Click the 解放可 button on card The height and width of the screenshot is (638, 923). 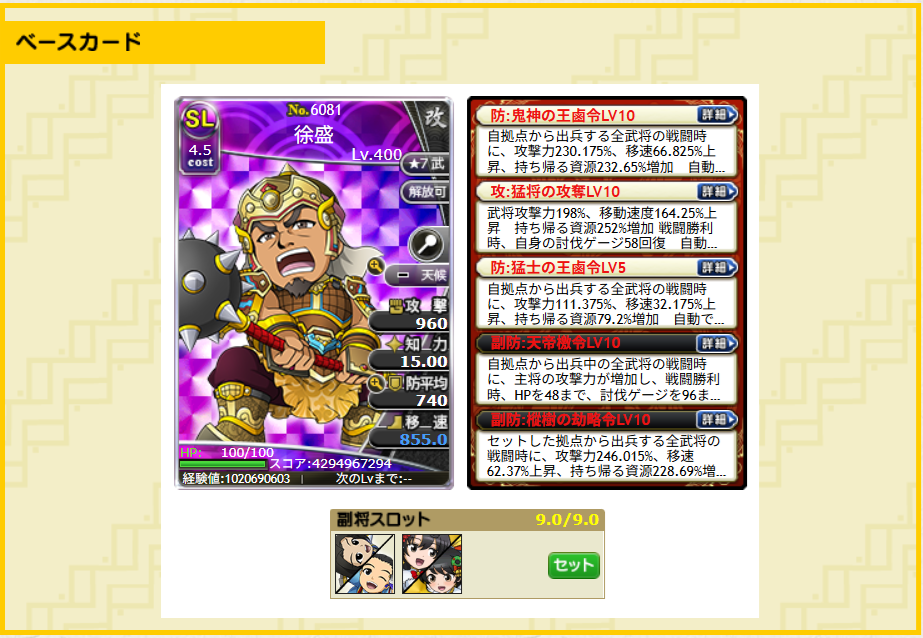coord(426,192)
